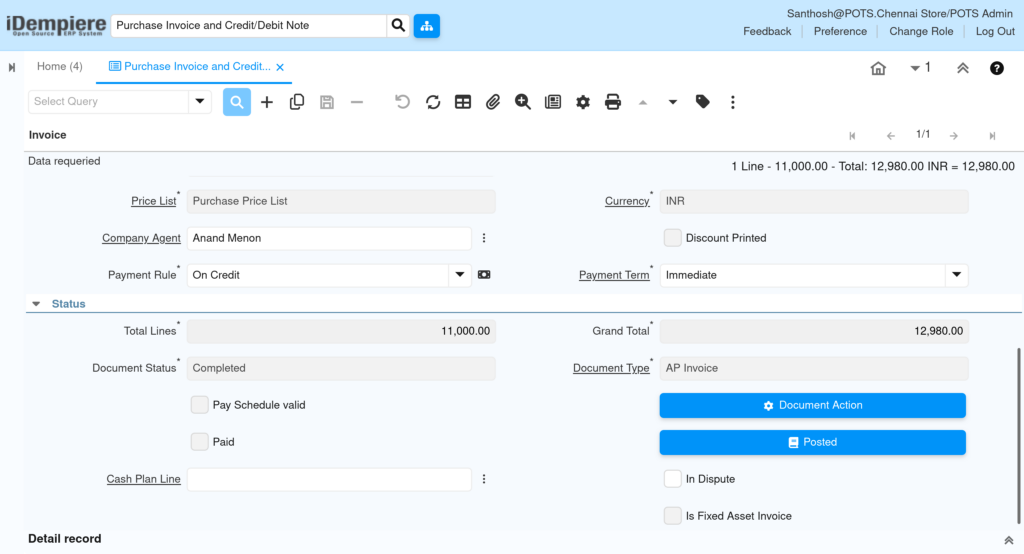Collapse the Status section triangle
Screen dimensions: 1024x554
click(x=37, y=304)
